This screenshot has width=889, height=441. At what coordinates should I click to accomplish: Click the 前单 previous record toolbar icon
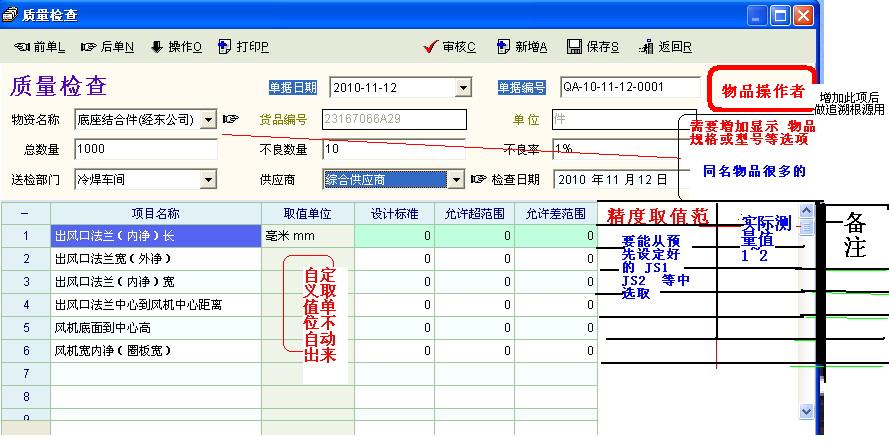click(22, 47)
